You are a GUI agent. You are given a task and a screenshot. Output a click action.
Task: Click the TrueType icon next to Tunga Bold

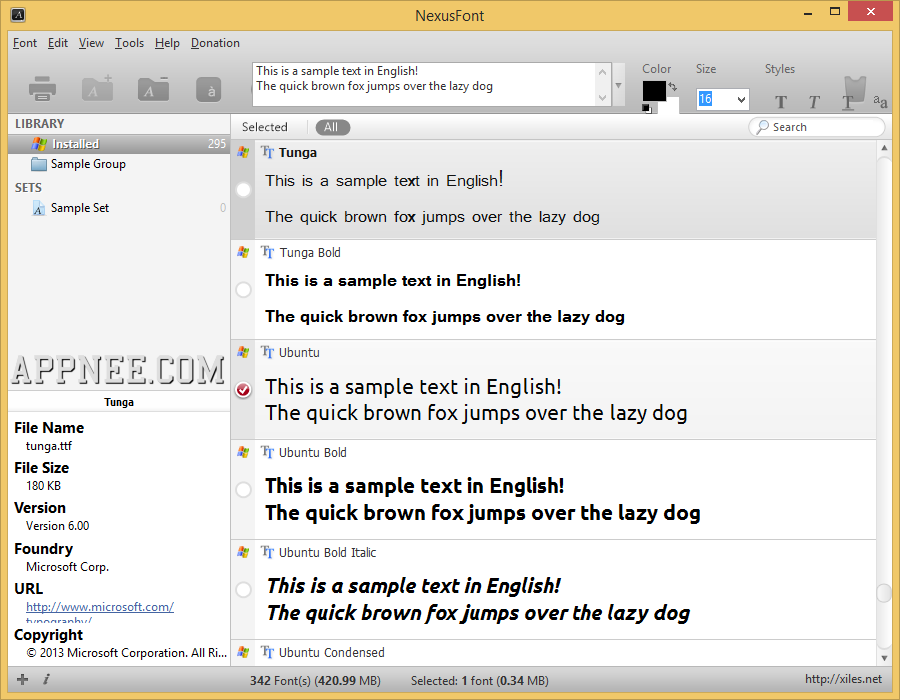click(x=267, y=252)
